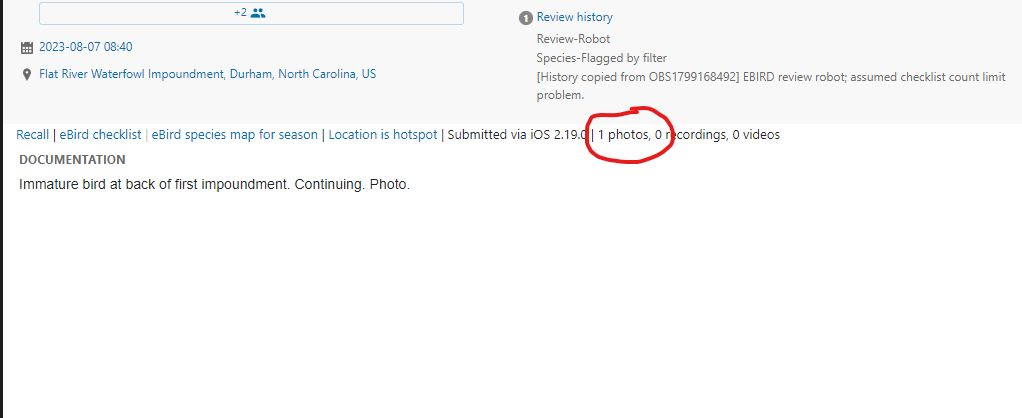Open the 2023-08-07 08:40 date link

click(86, 47)
